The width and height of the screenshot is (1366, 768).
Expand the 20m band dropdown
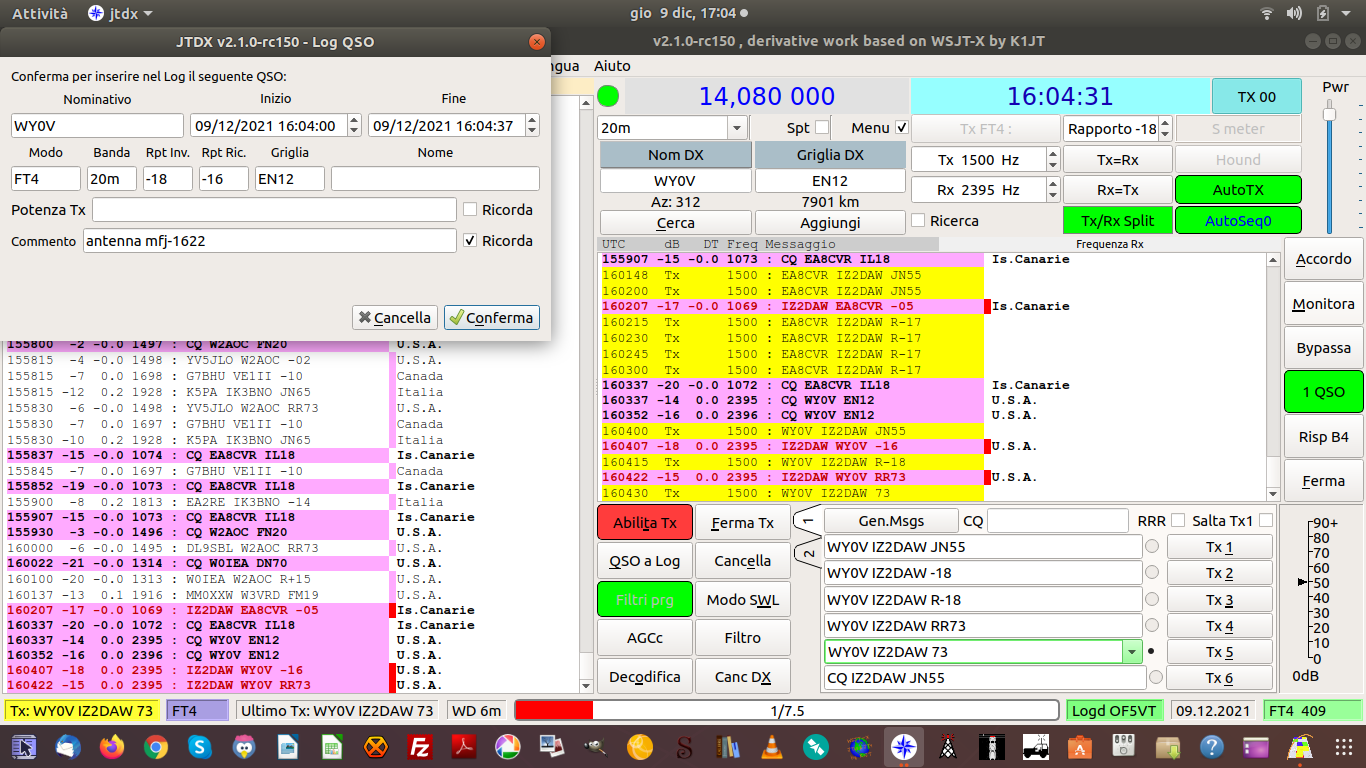(737, 128)
